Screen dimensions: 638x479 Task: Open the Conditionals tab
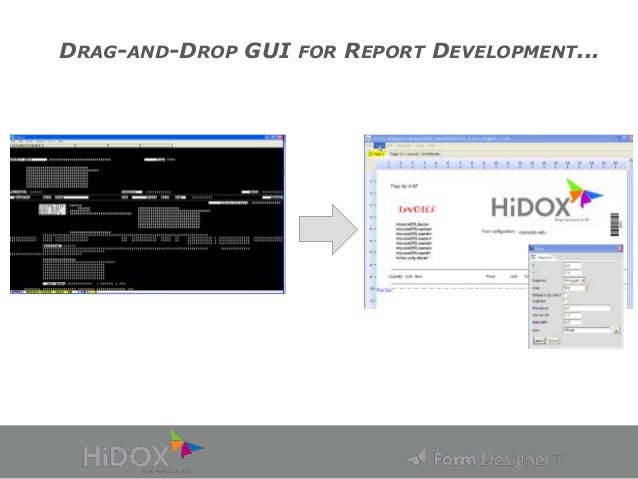430,154
